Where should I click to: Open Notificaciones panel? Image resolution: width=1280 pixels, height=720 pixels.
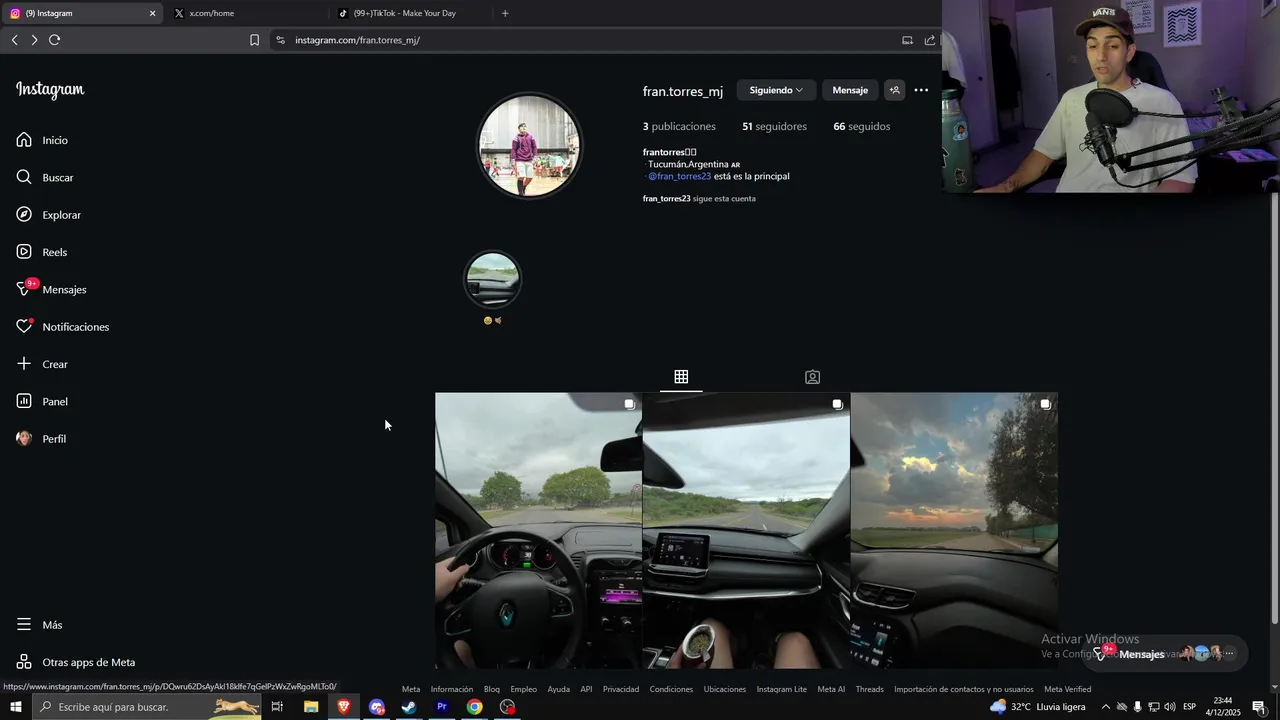point(62,327)
